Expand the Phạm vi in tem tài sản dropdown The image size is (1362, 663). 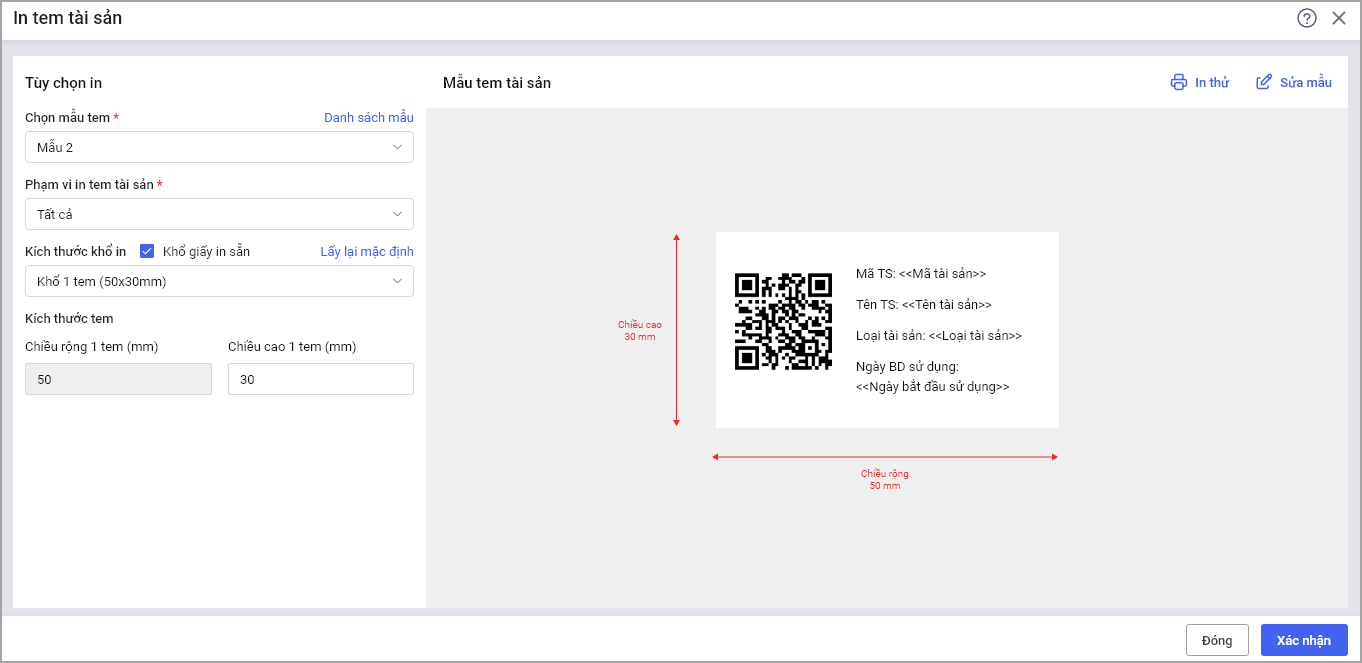219,214
